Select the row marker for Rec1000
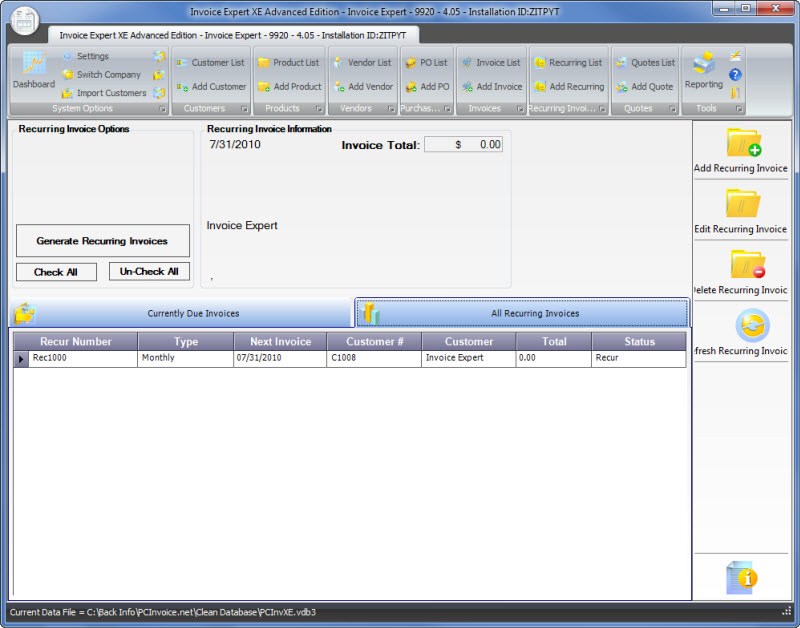The width and height of the screenshot is (800, 628). click(x=21, y=359)
